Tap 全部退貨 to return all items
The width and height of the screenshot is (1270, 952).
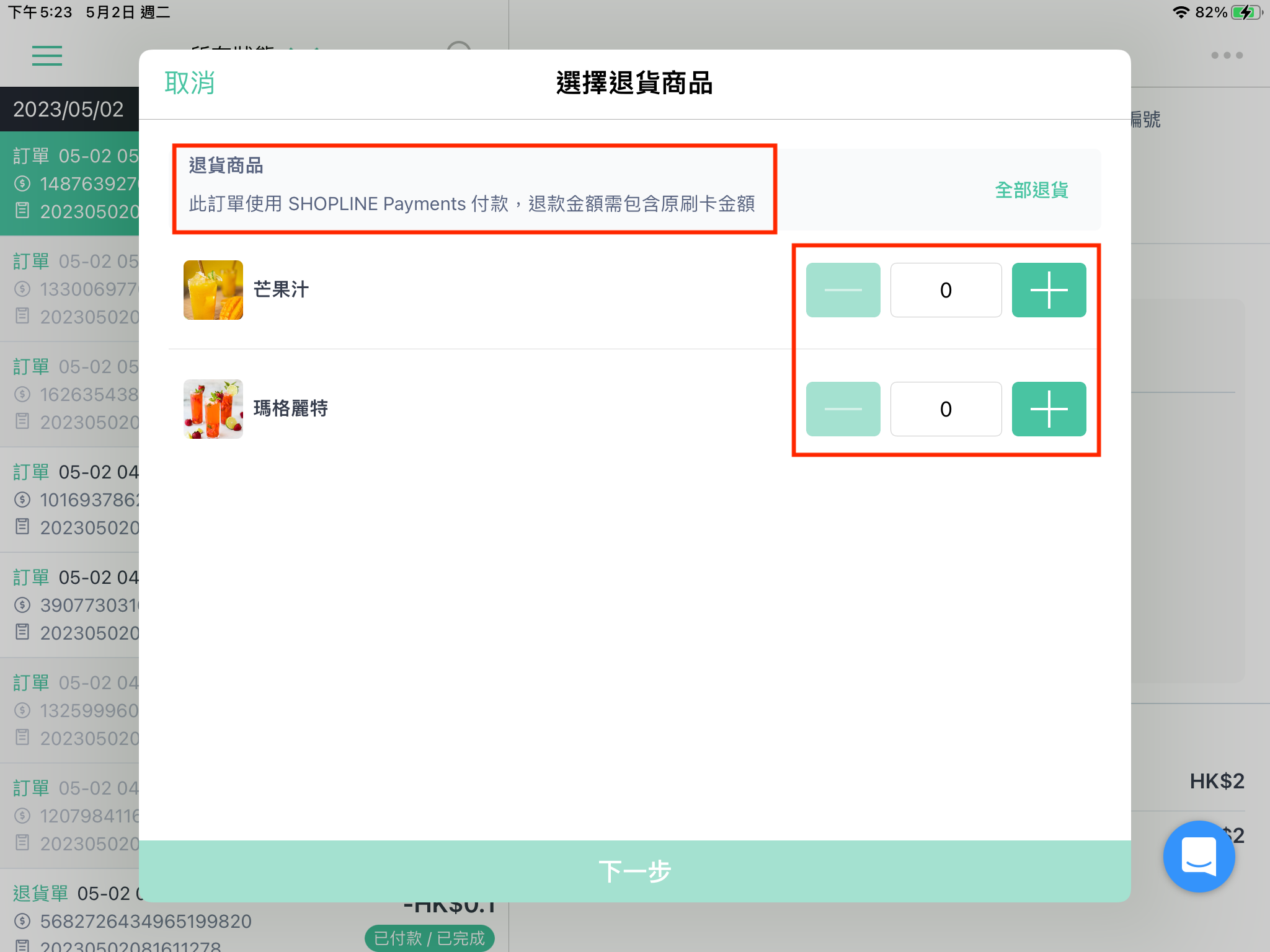click(x=1031, y=190)
